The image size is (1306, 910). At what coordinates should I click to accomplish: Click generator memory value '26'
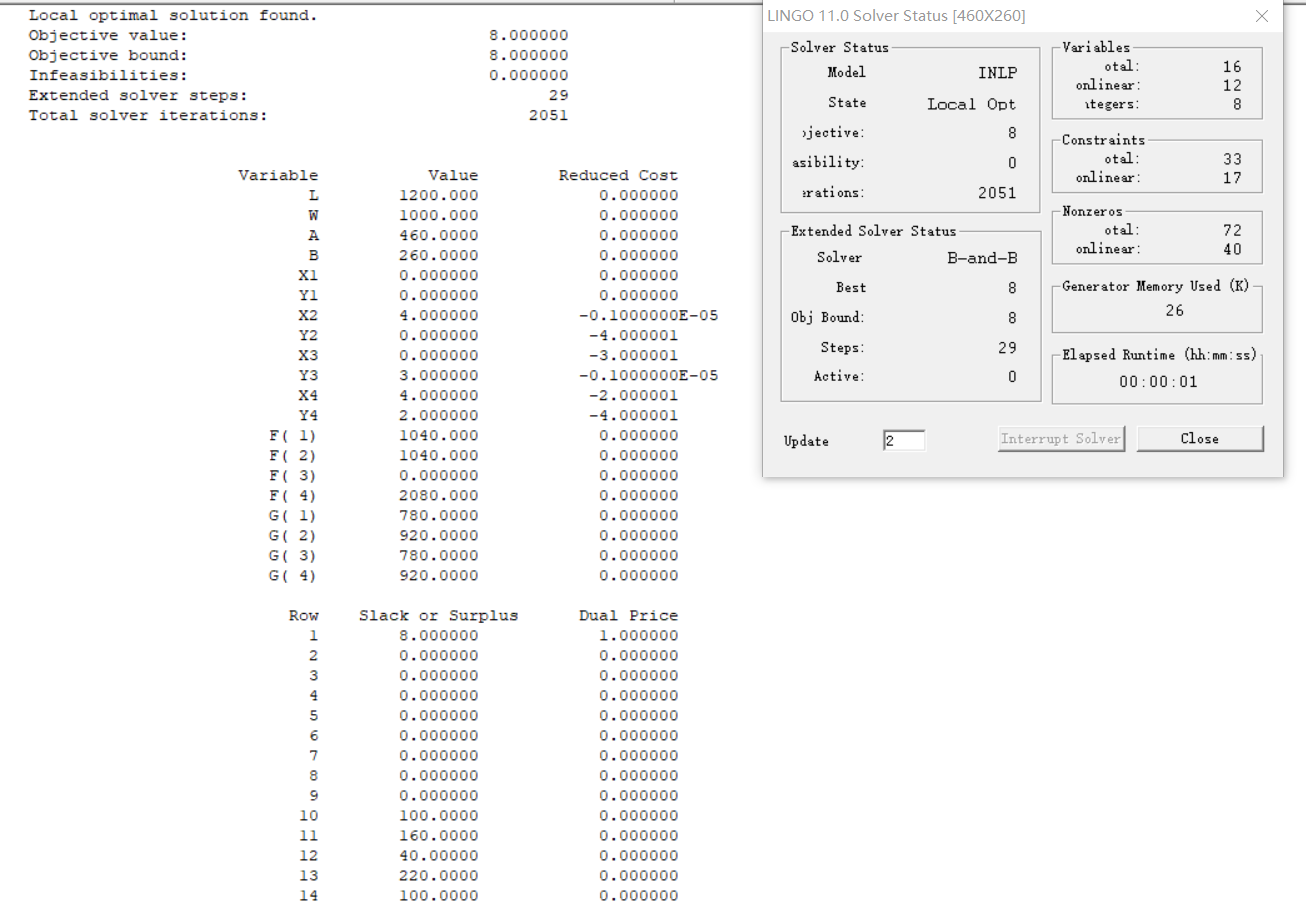point(1174,311)
